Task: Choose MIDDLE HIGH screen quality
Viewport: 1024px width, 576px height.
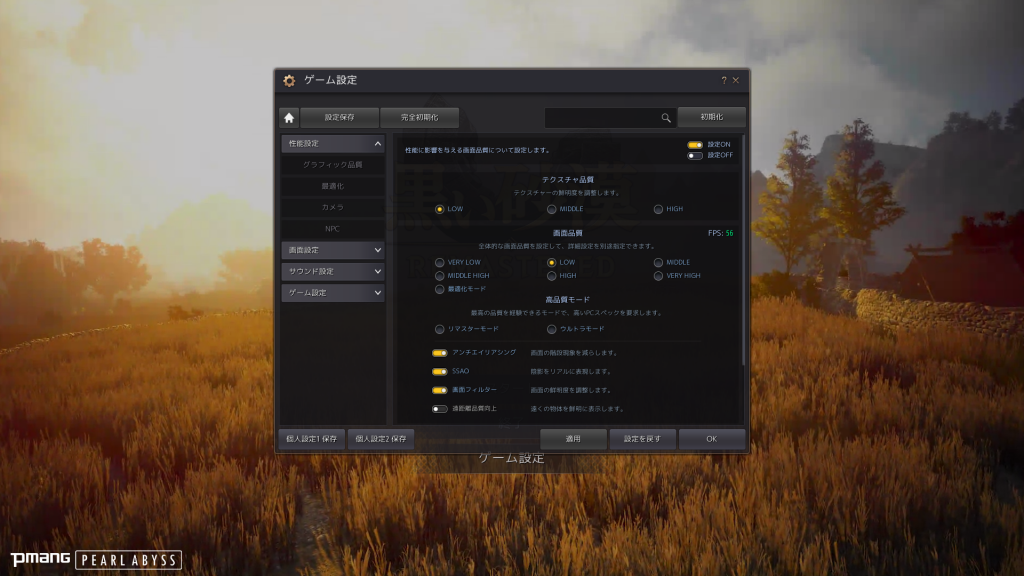Action: [440, 276]
